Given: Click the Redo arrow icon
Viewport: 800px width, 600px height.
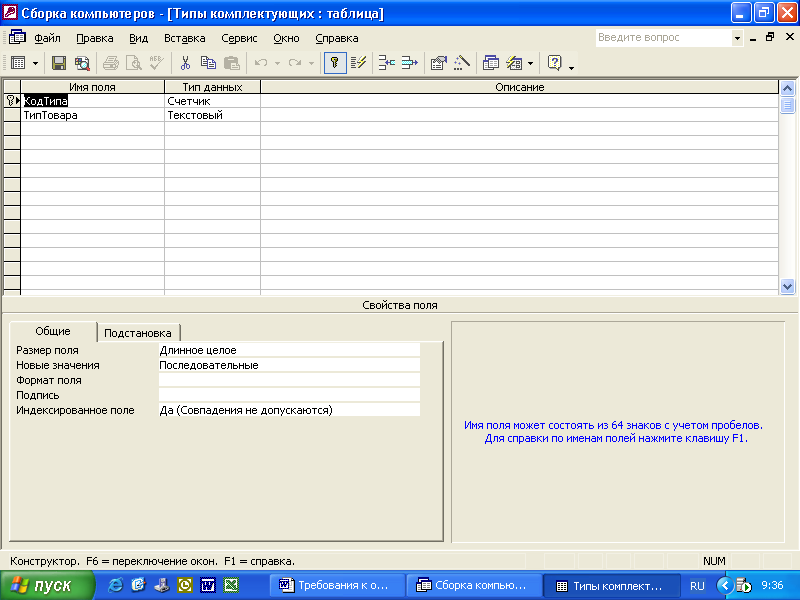Looking at the screenshot, I should point(295,63).
